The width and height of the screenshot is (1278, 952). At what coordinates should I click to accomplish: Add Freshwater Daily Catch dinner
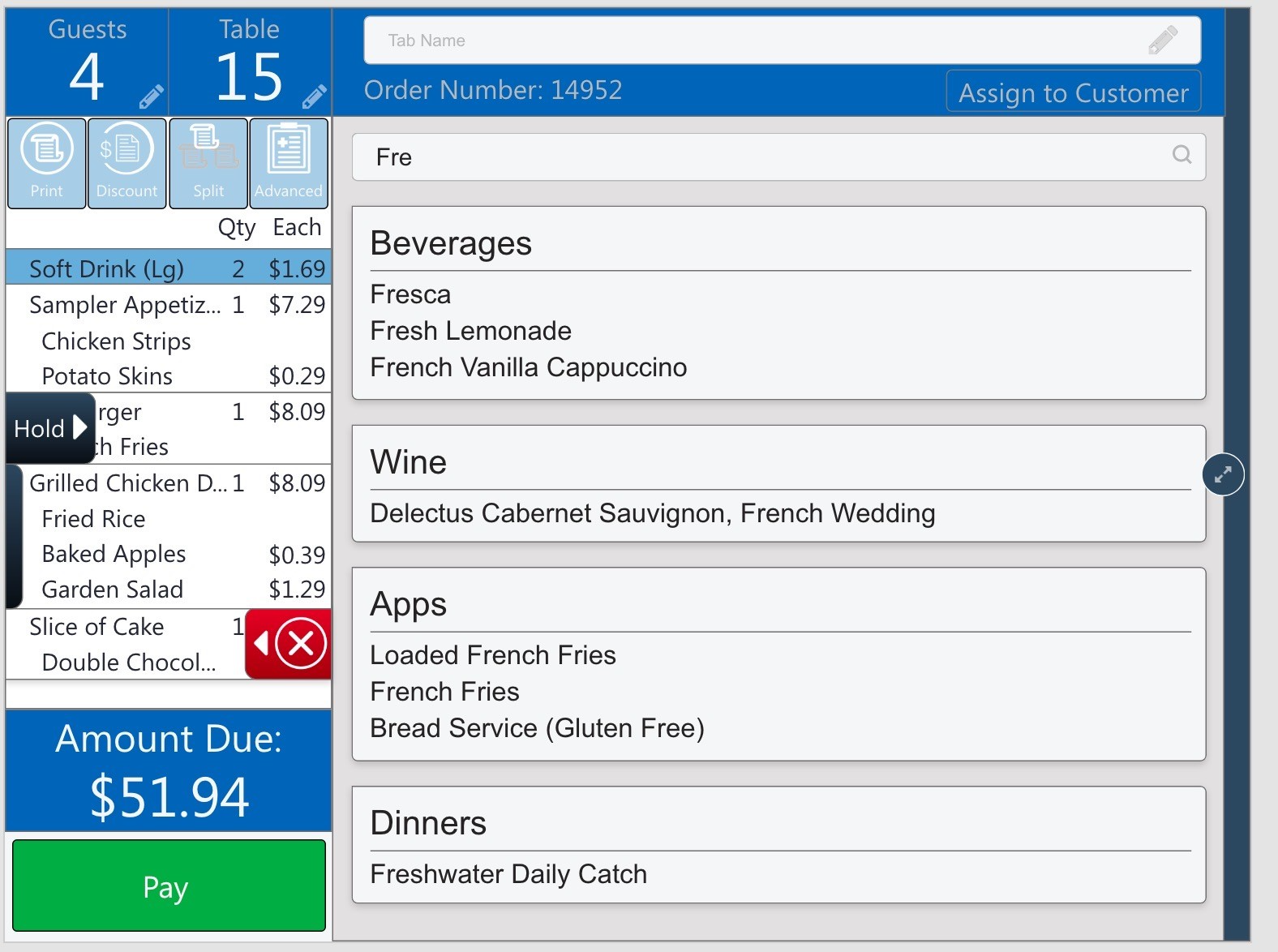point(508,874)
